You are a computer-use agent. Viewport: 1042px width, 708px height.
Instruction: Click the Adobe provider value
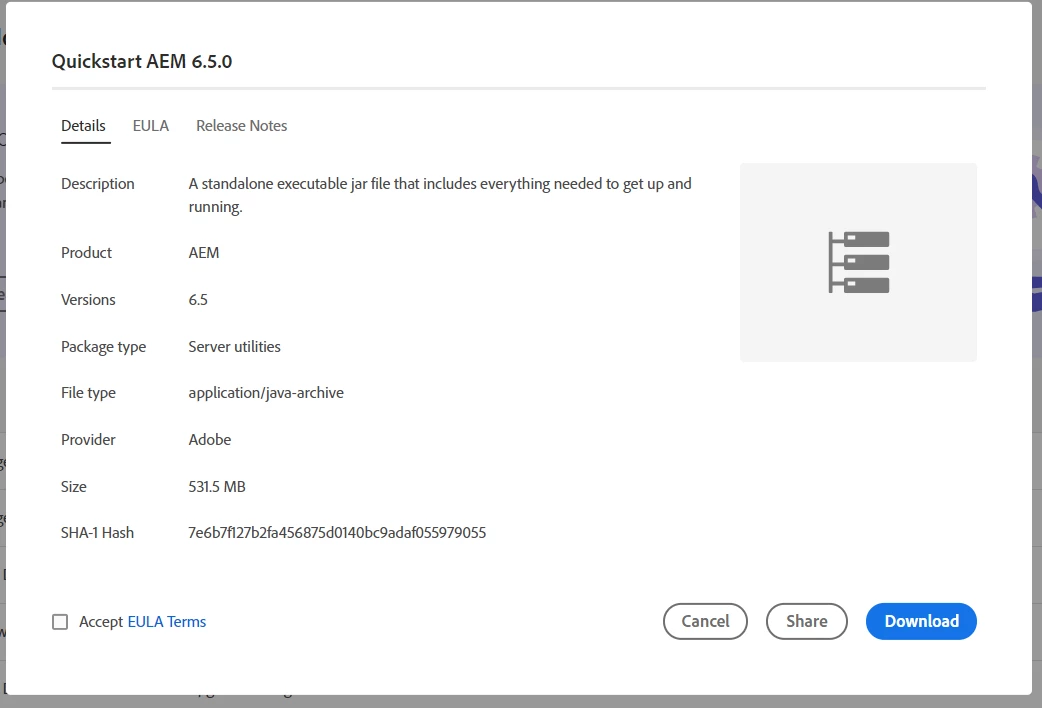(209, 439)
